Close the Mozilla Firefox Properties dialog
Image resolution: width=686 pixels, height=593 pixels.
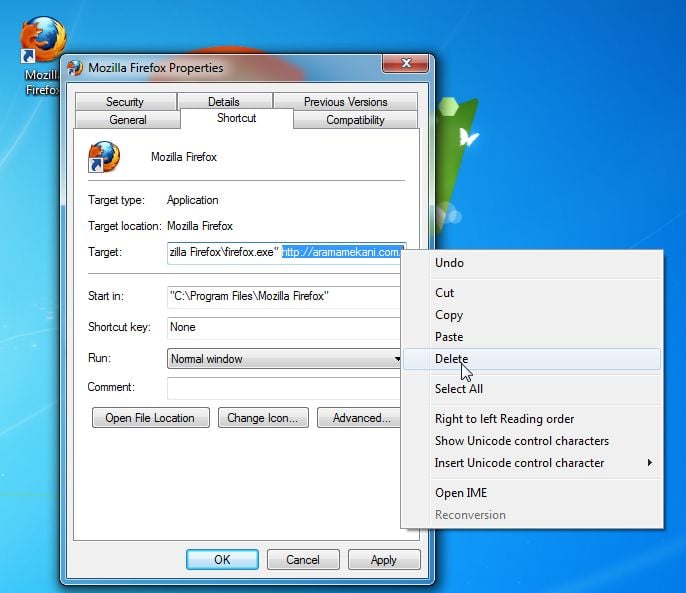(x=406, y=63)
